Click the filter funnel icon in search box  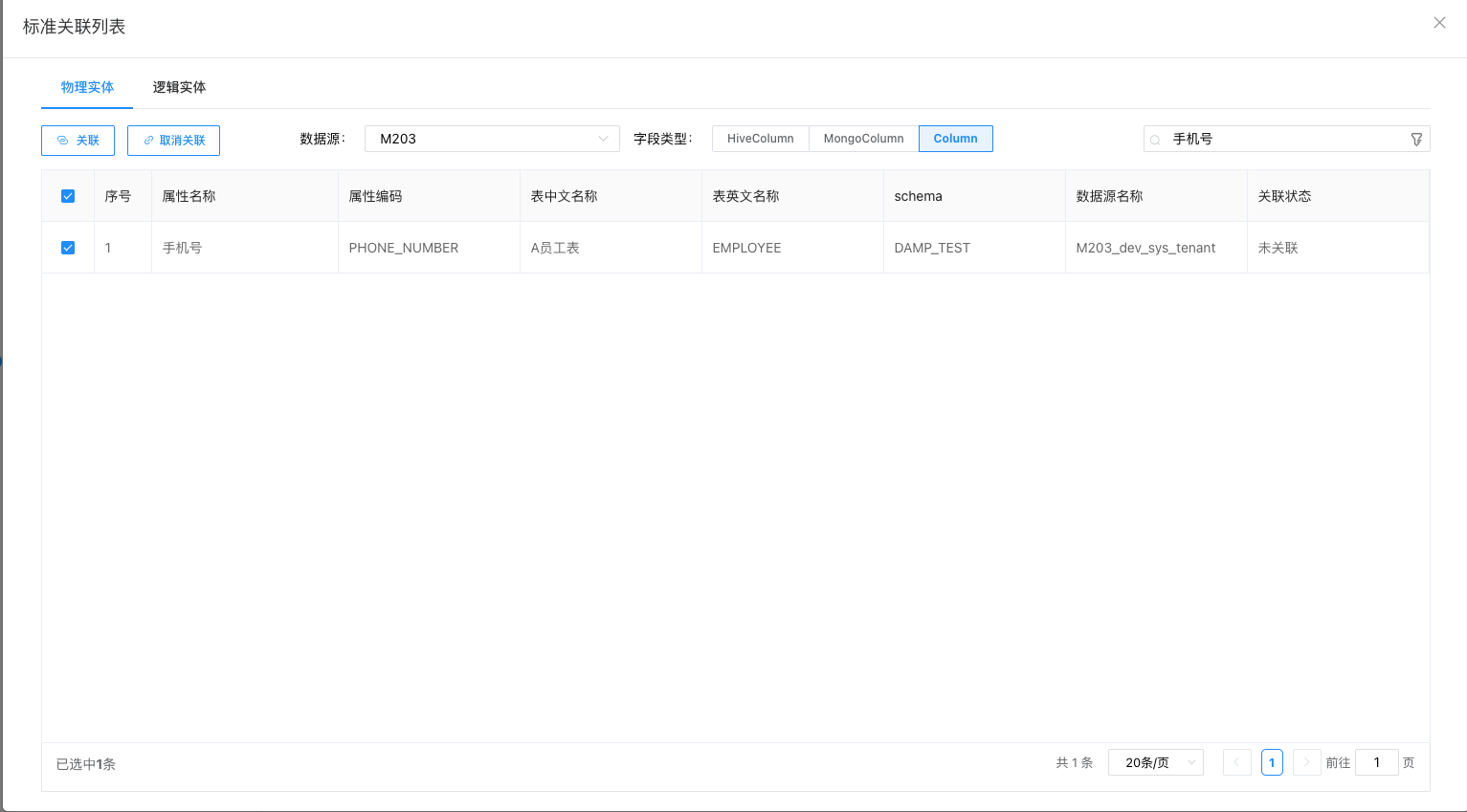coord(1416,140)
